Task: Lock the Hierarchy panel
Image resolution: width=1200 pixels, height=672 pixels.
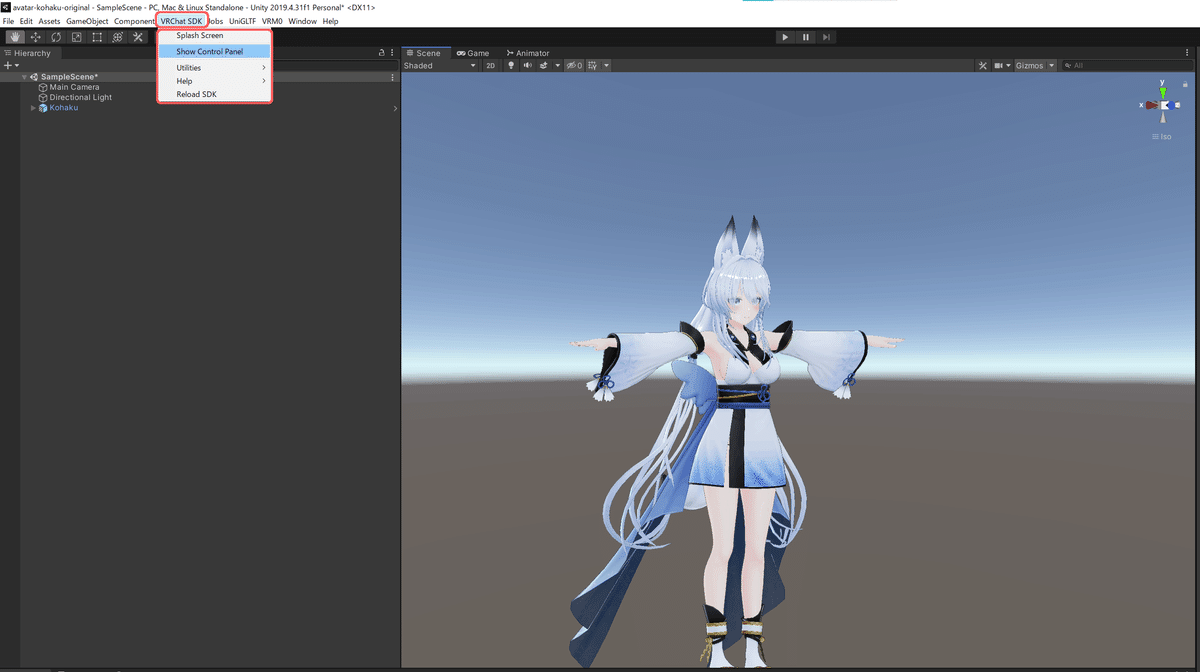Action: tap(381, 53)
